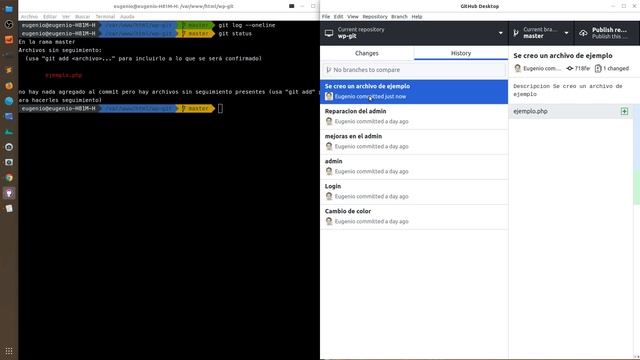Click the avatar on the 'Reparacion del admin' commit
The width and height of the screenshot is (640, 360).
click(x=329, y=121)
